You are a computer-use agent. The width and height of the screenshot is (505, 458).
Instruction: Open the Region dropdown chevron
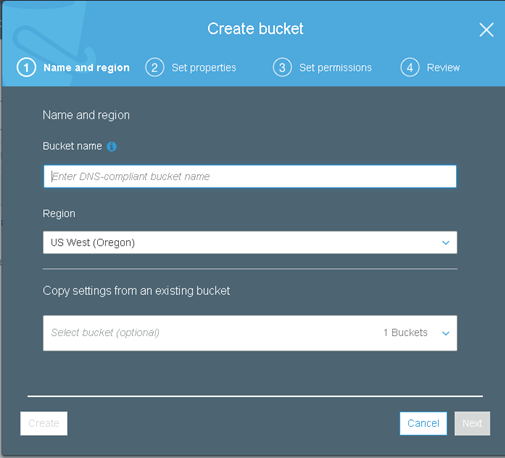click(446, 243)
